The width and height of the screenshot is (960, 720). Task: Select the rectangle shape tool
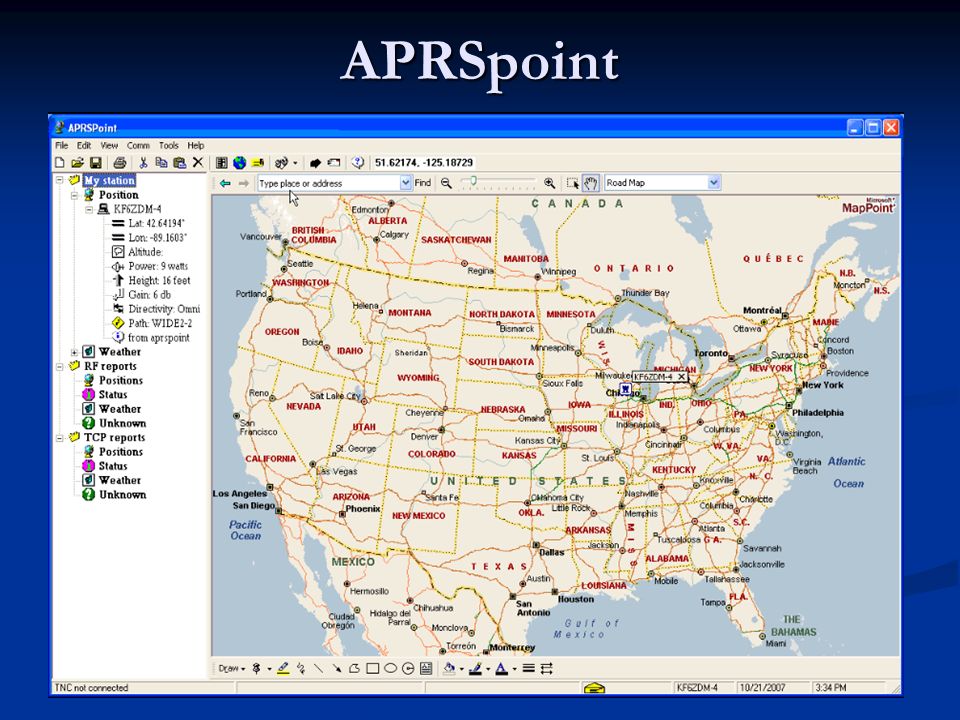372,669
